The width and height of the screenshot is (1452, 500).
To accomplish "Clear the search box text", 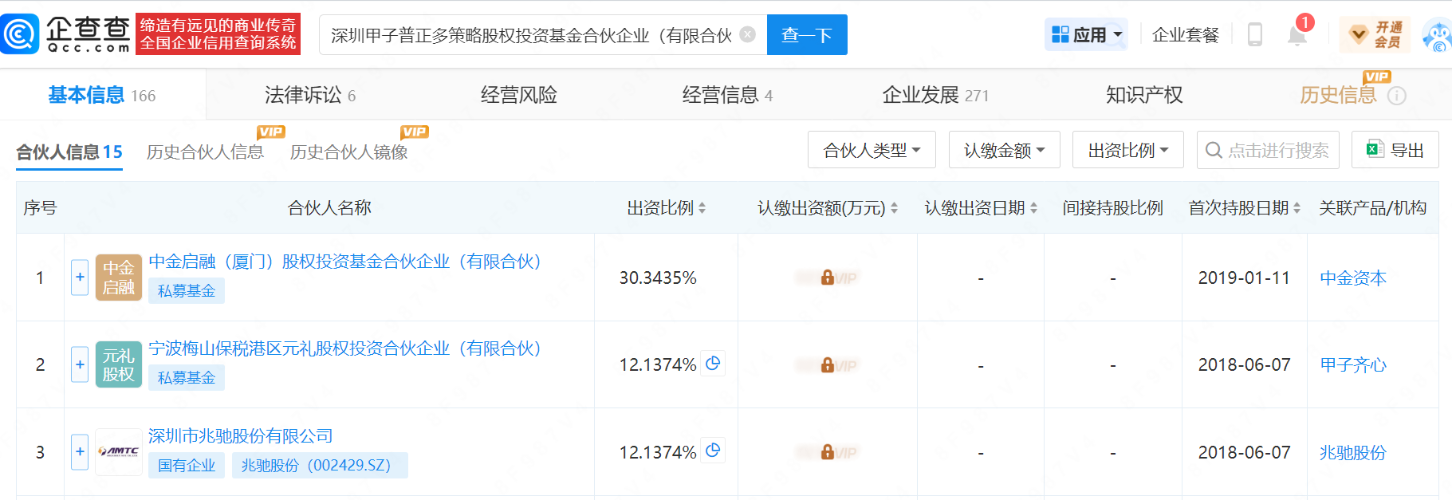I will click(747, 35).
